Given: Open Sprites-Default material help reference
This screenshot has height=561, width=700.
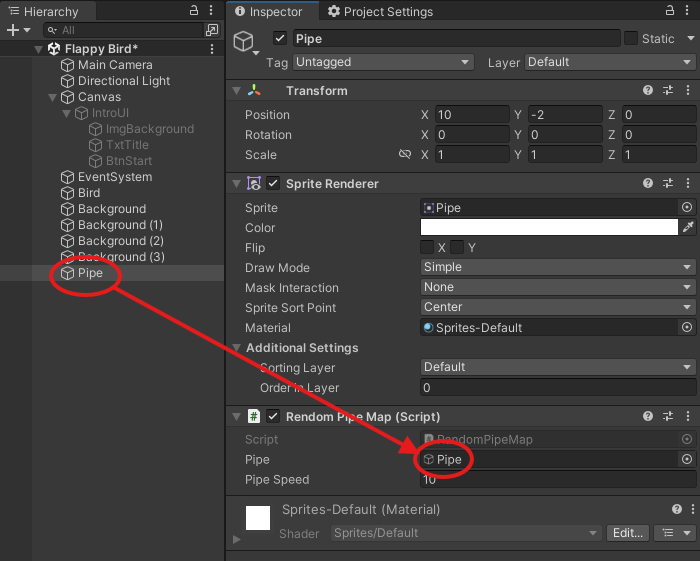Looking at the screenshot, I should (x=677, y=509).
